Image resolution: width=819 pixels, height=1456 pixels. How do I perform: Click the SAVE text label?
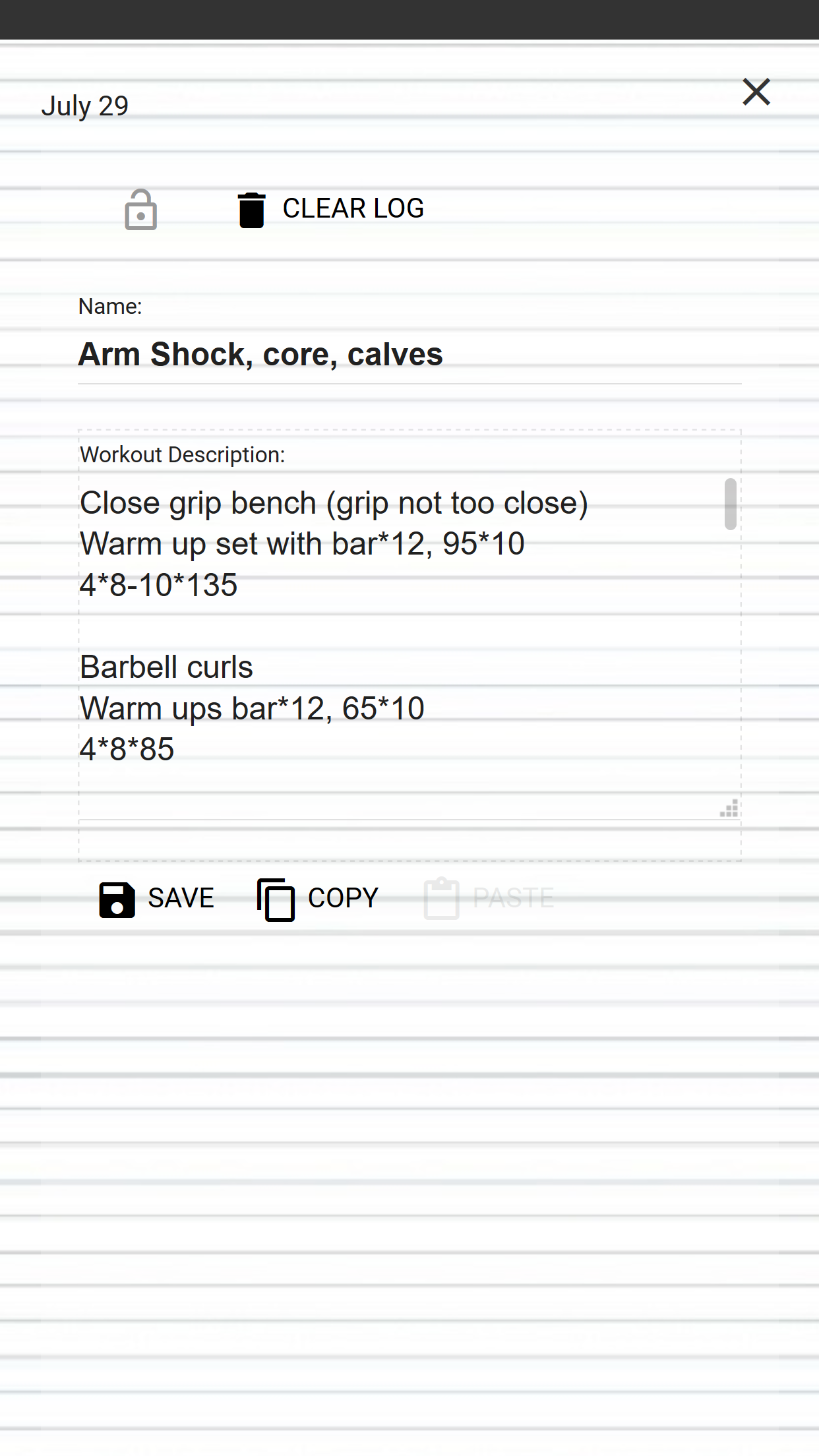[181, 898]
